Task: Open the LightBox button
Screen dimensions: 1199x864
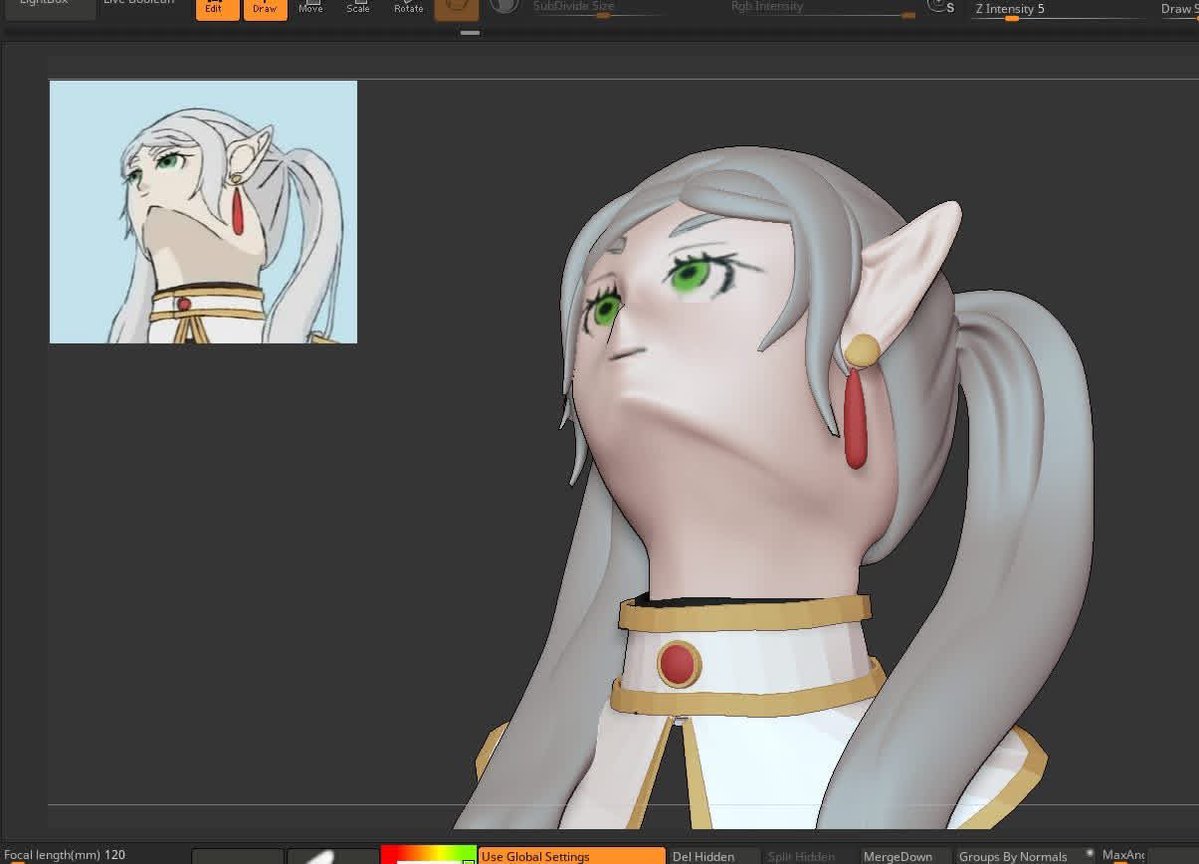Action: pos(47,8)
